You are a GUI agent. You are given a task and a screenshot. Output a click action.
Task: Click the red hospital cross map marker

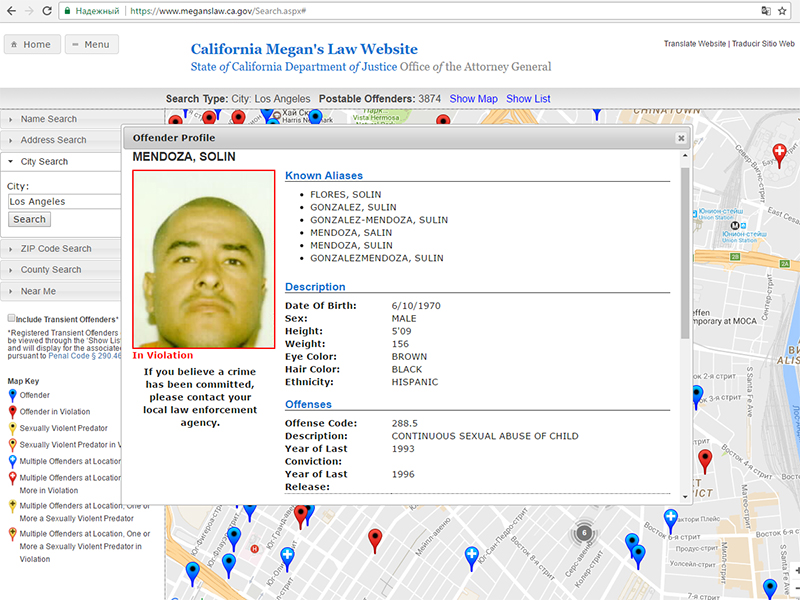780,151
